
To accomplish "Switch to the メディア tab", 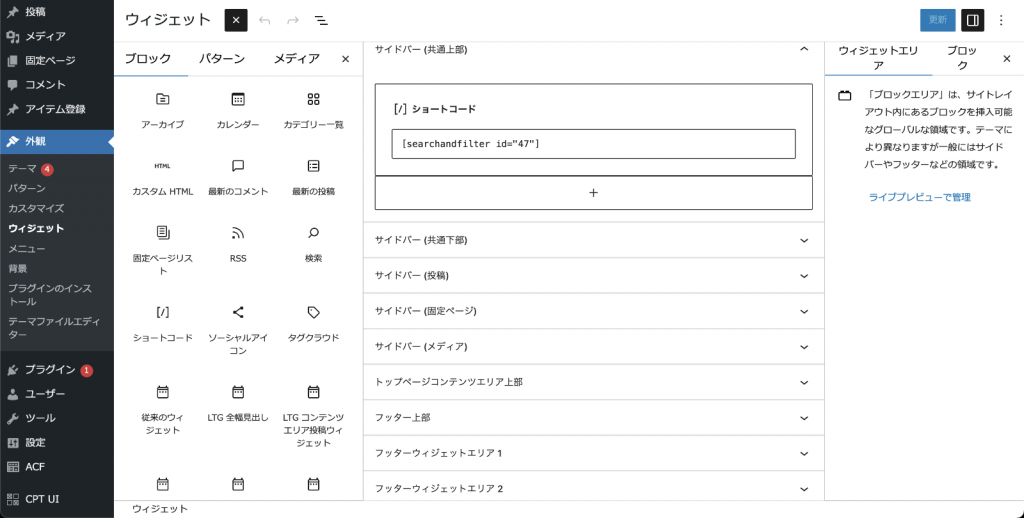I will pyautogui.click(x=297, y=59).
